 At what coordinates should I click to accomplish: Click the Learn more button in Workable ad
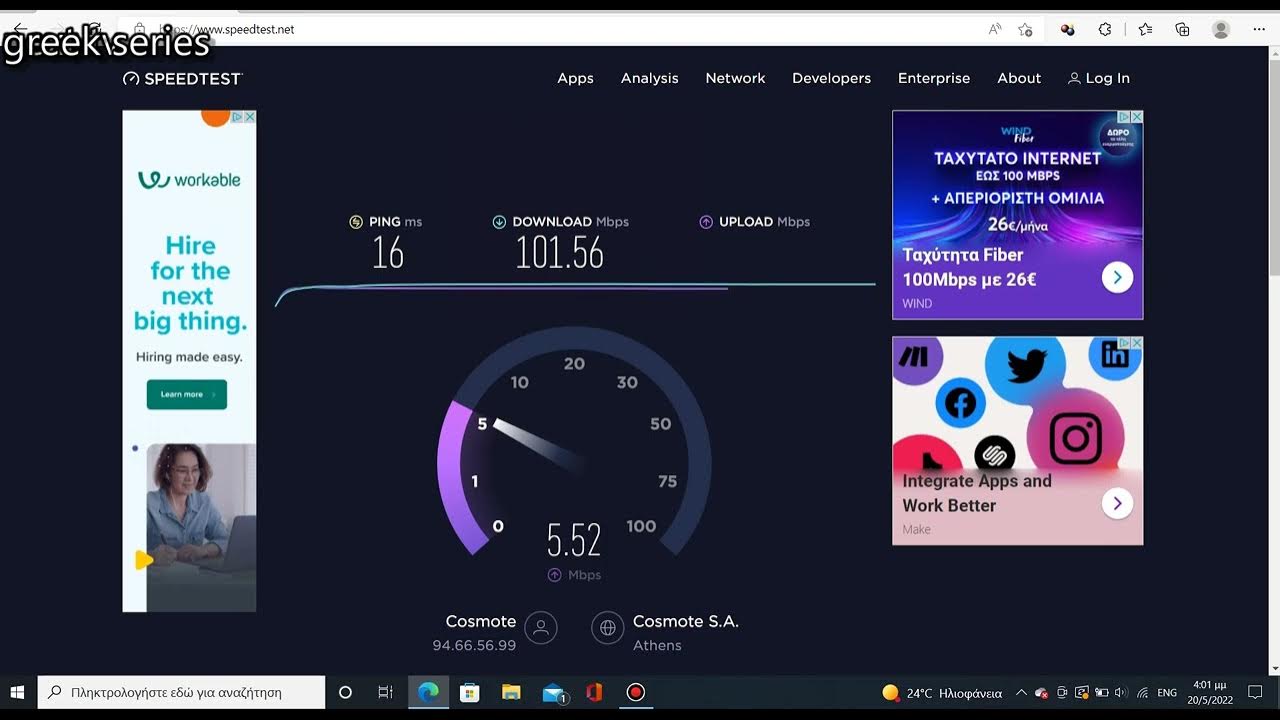187,394
